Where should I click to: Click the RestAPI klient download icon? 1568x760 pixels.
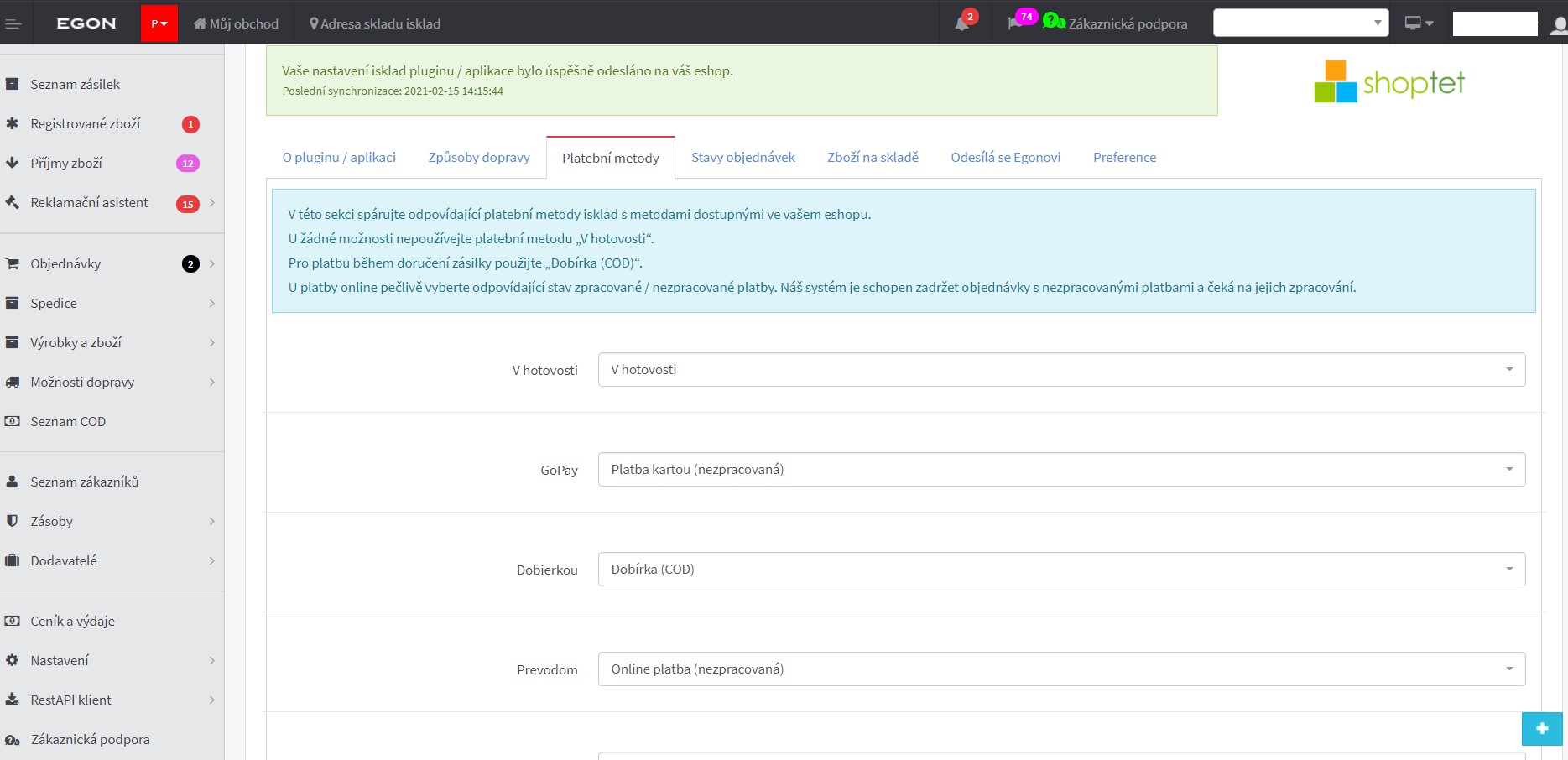click(12, 700)
